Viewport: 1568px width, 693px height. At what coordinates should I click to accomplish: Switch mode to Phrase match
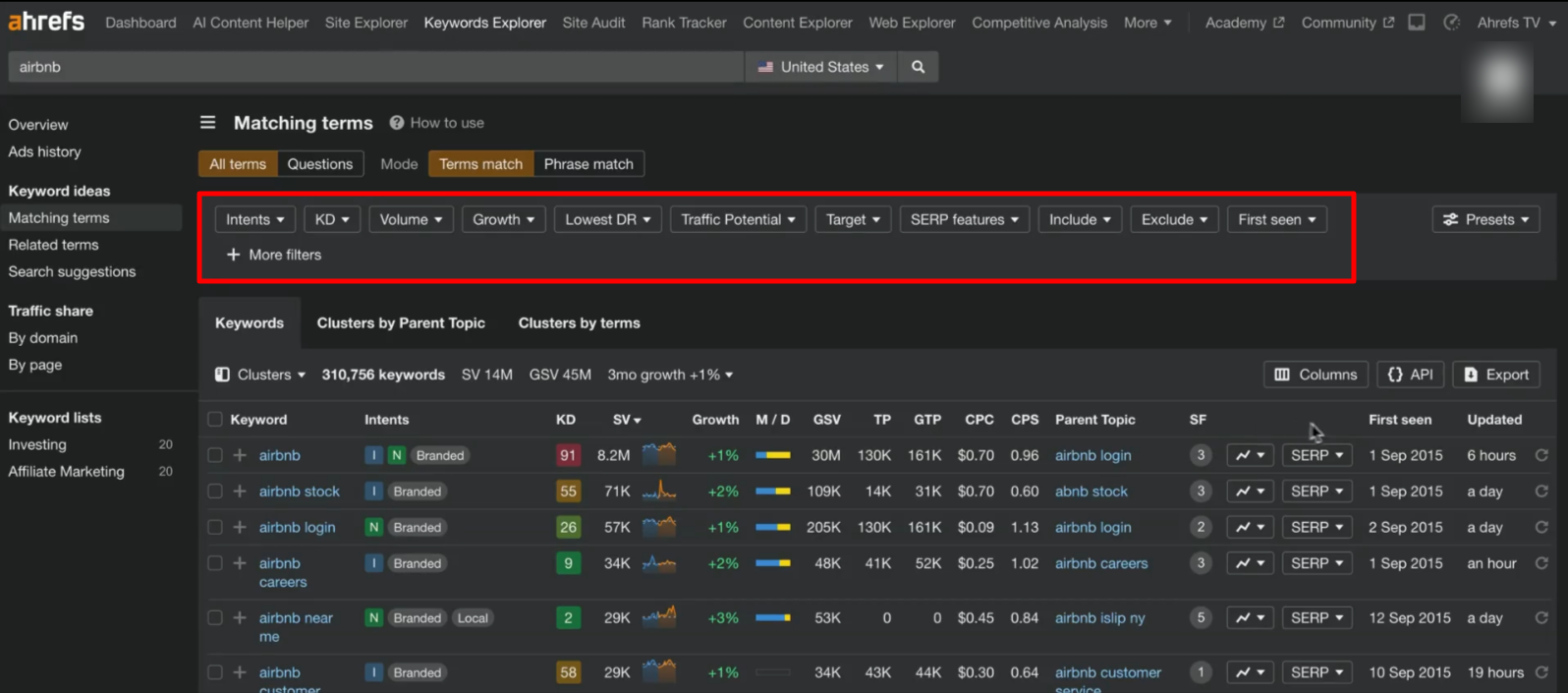pos(588,164)
